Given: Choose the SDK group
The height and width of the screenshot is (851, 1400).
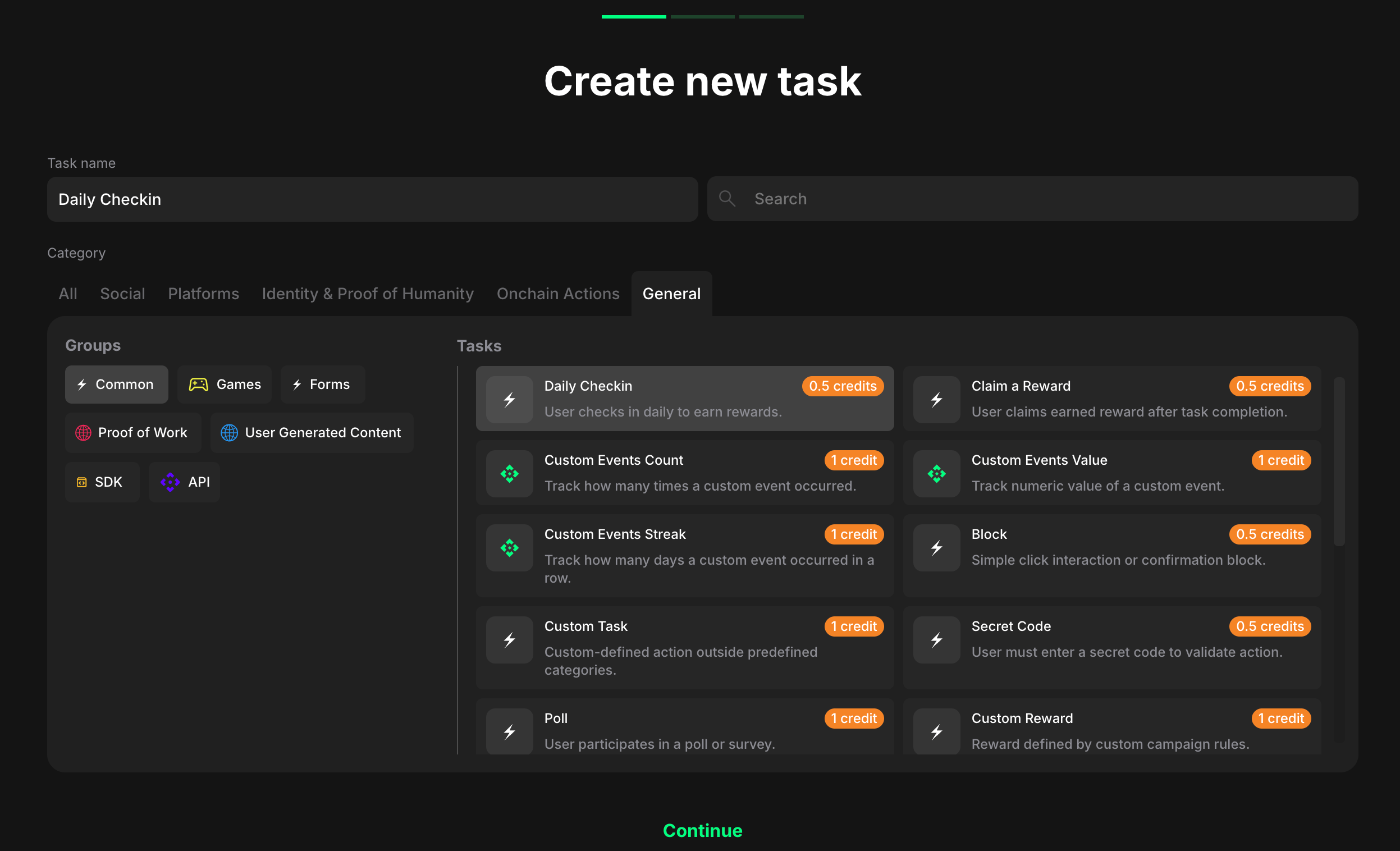Looking at the screenshot, I should pos(102,482).
